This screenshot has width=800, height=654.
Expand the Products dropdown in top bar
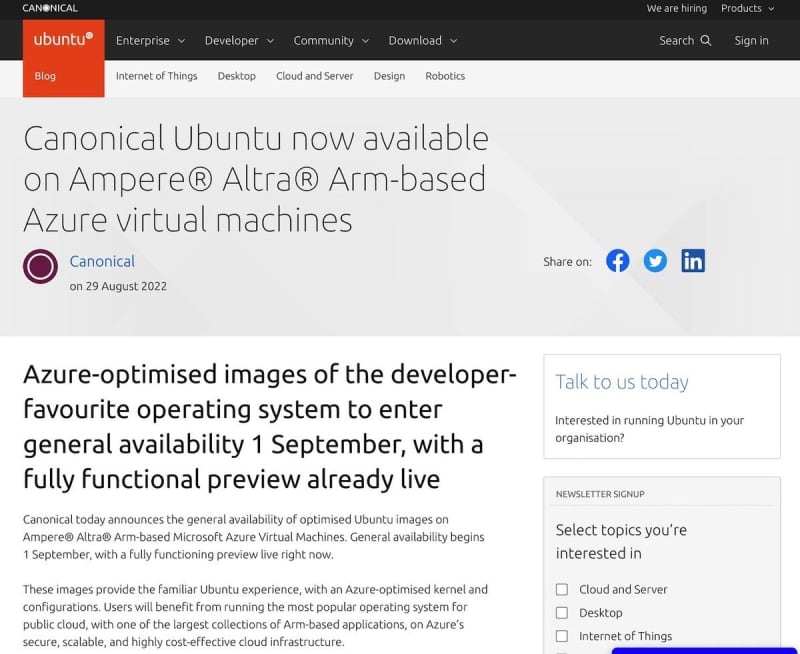[747, 8]
